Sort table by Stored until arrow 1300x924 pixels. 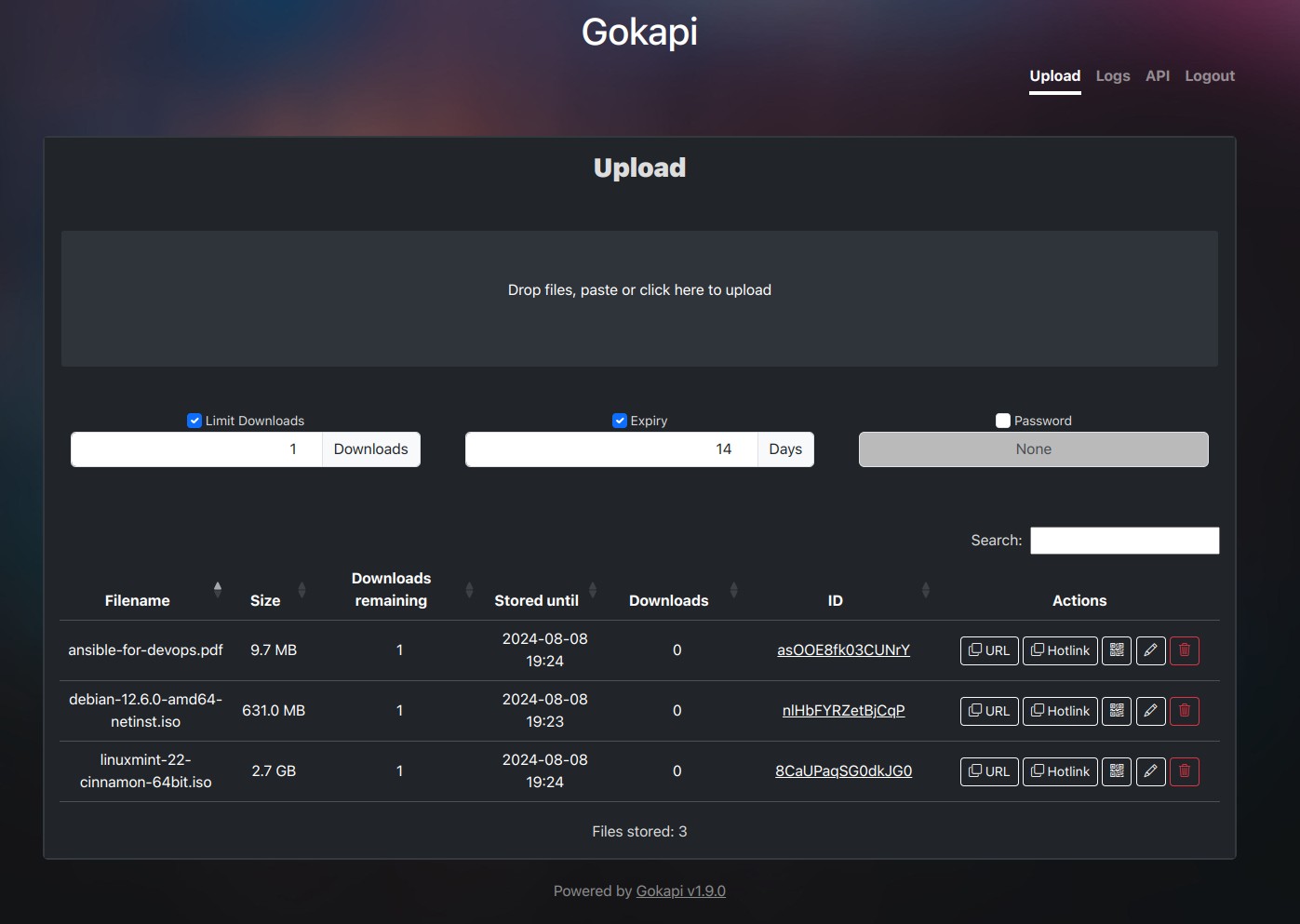pos(593,589)
